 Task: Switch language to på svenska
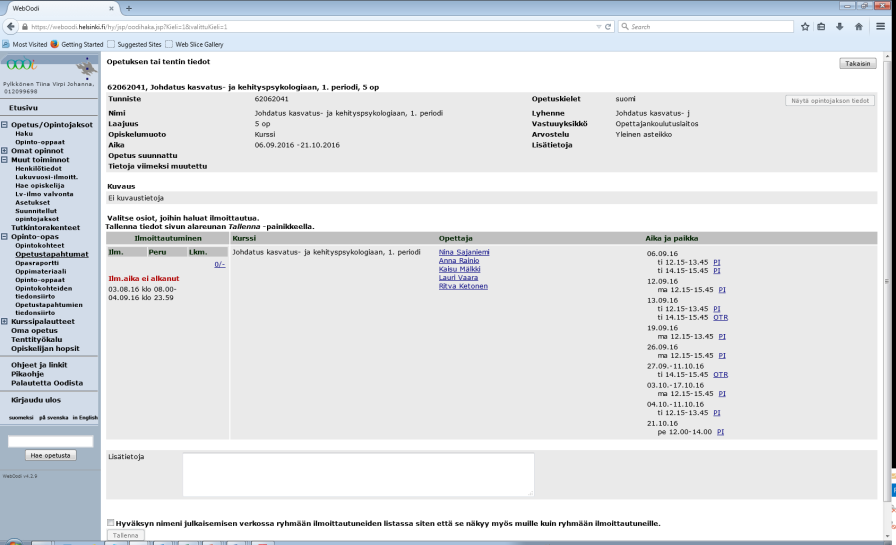[53, 418]
